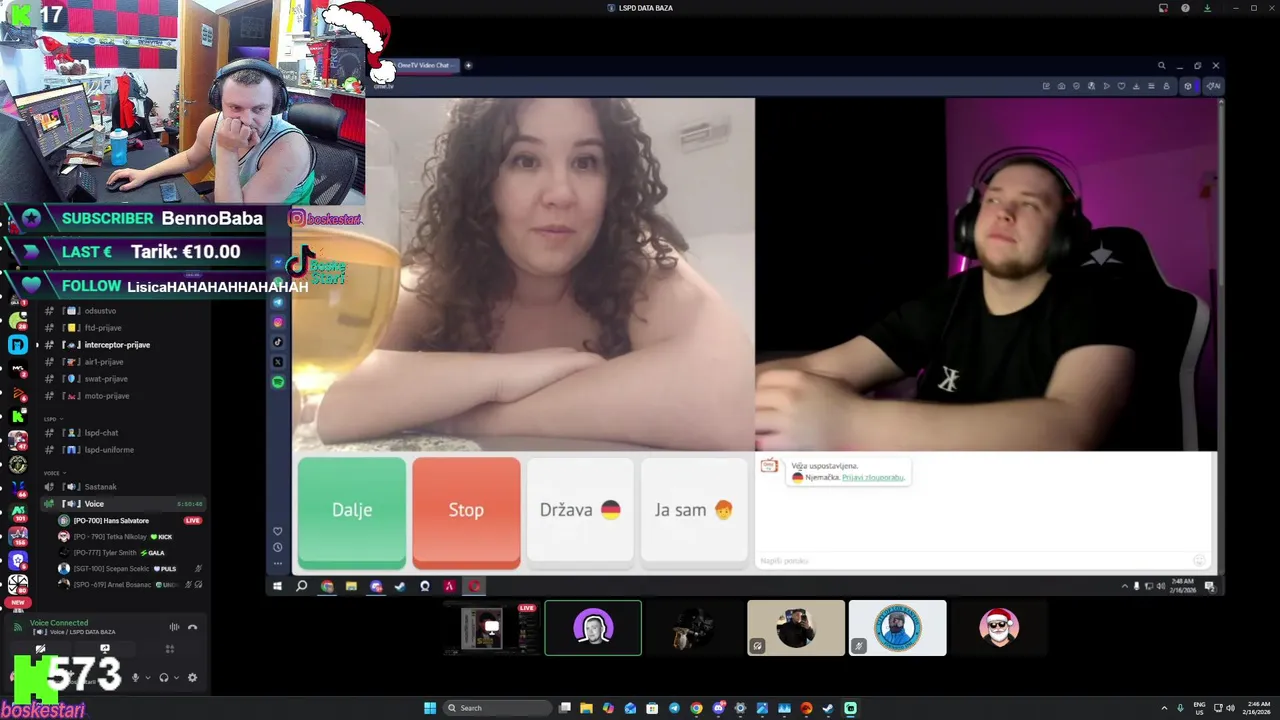Open the swat-prijave channel
1280x720 pixels.
[106, 379]
